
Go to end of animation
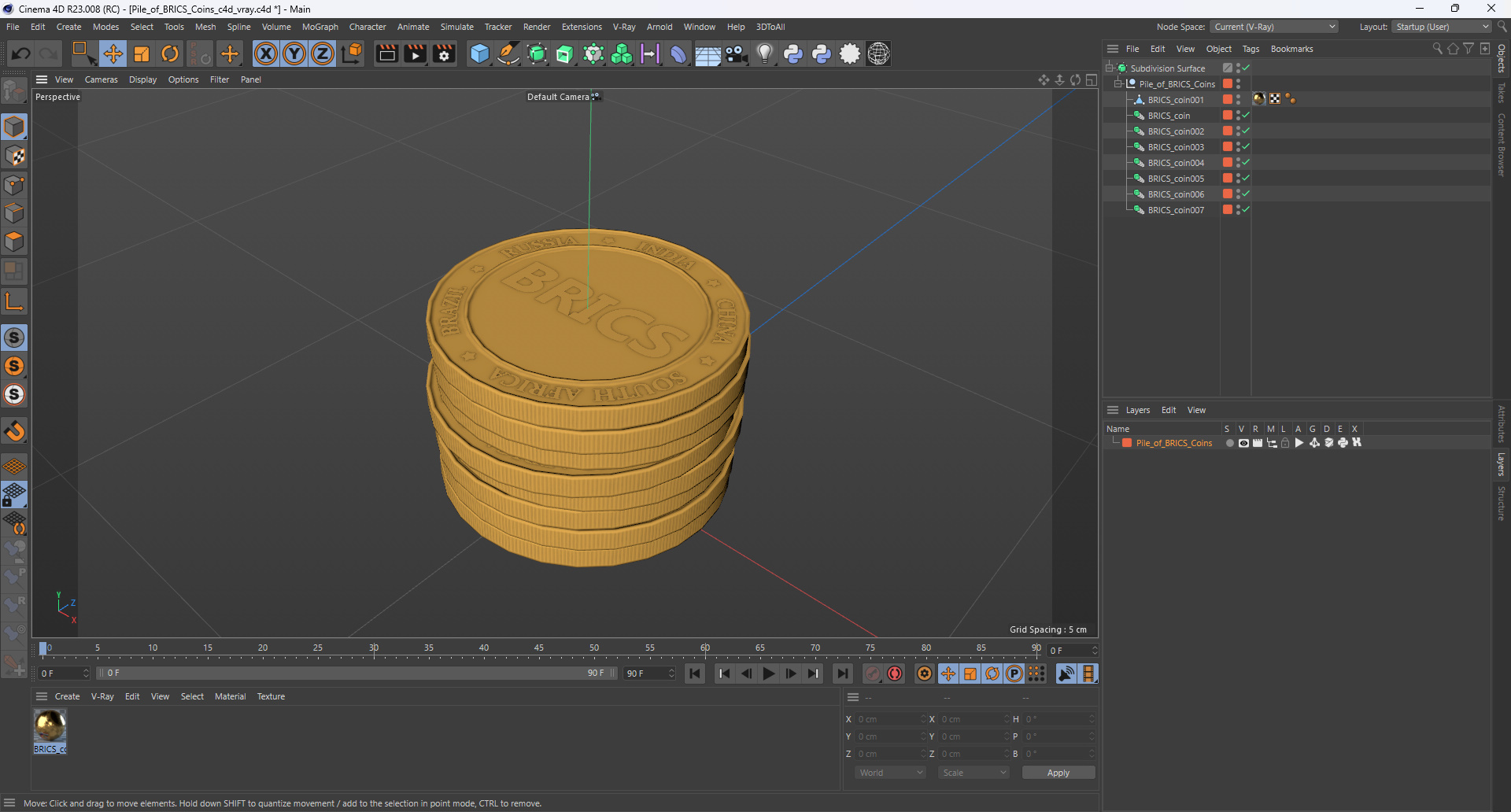843,674
